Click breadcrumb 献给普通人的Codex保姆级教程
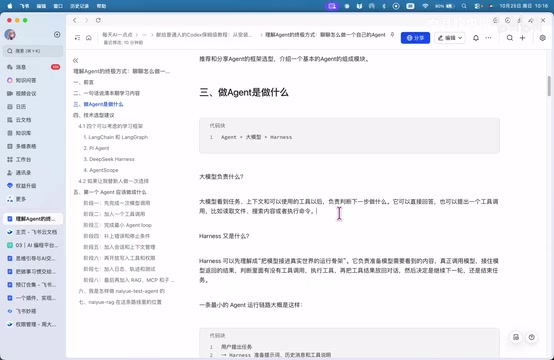Image resolution: width=554 pixels, height=360 pixels. click(x=204, y=35)
